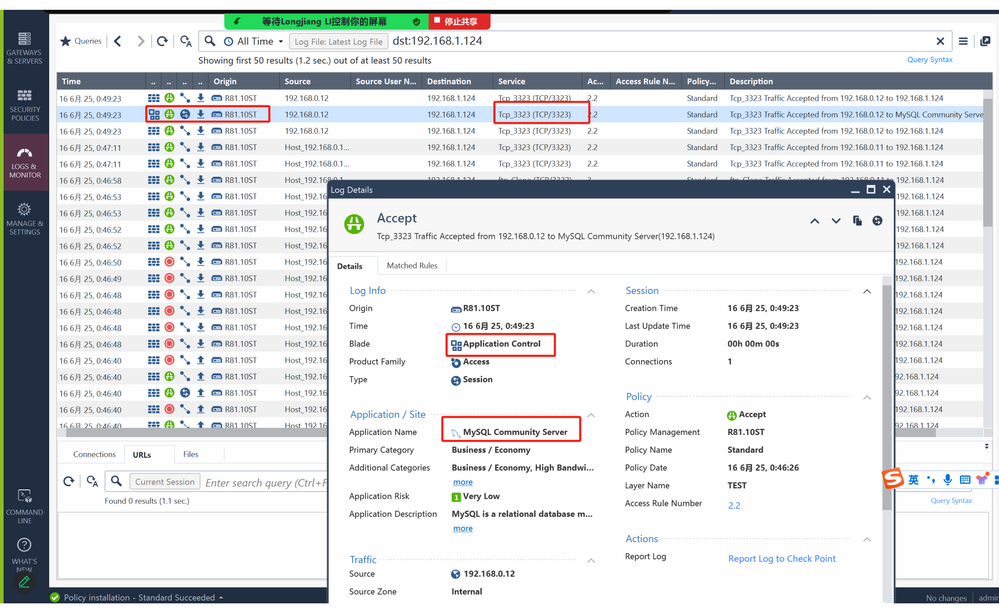999x610 pixels.
Task: Switch to the Matched Rules tab
Action: coord(412,265)
